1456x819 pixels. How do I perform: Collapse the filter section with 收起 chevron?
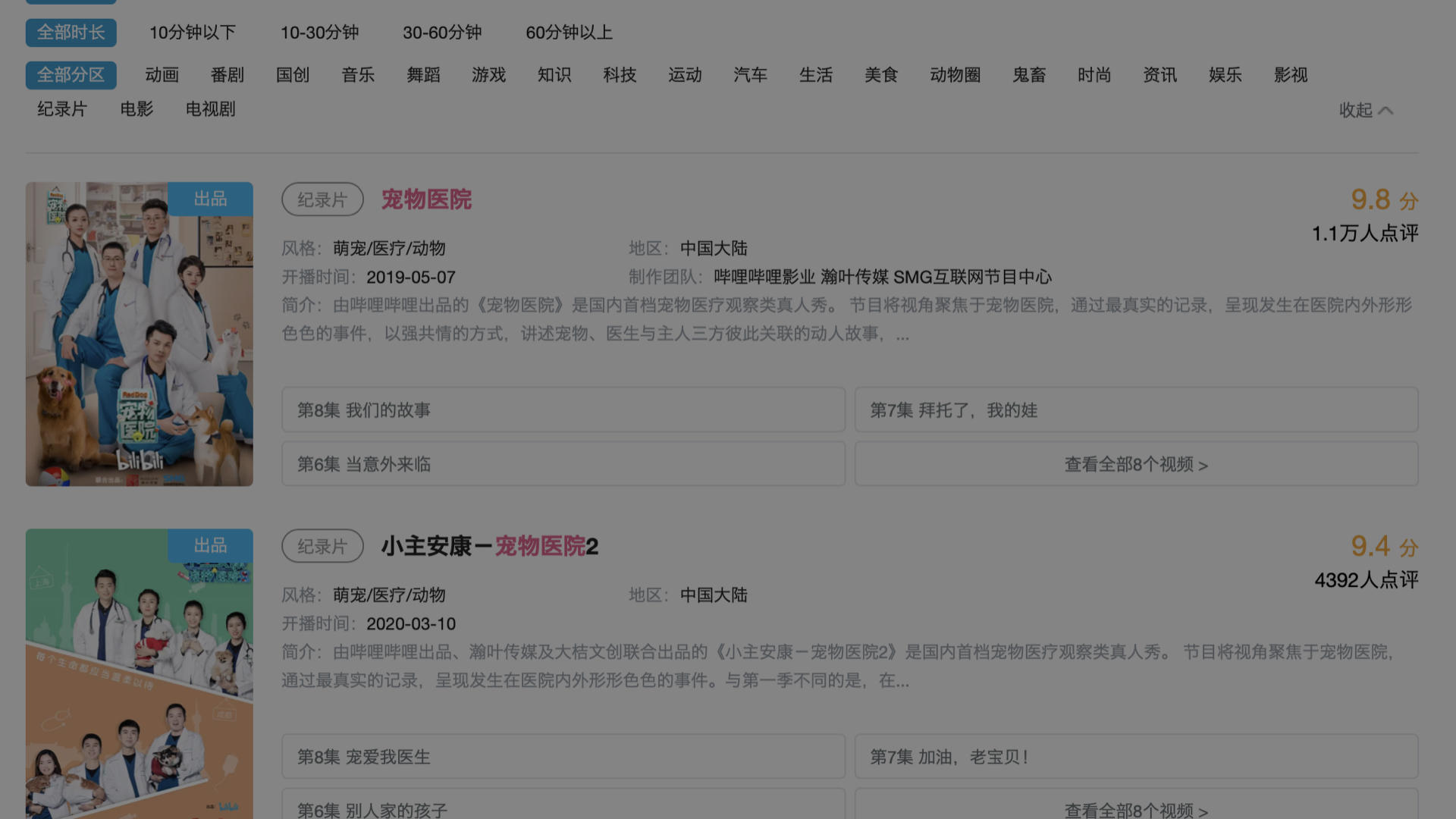(x=1365, y=111)
